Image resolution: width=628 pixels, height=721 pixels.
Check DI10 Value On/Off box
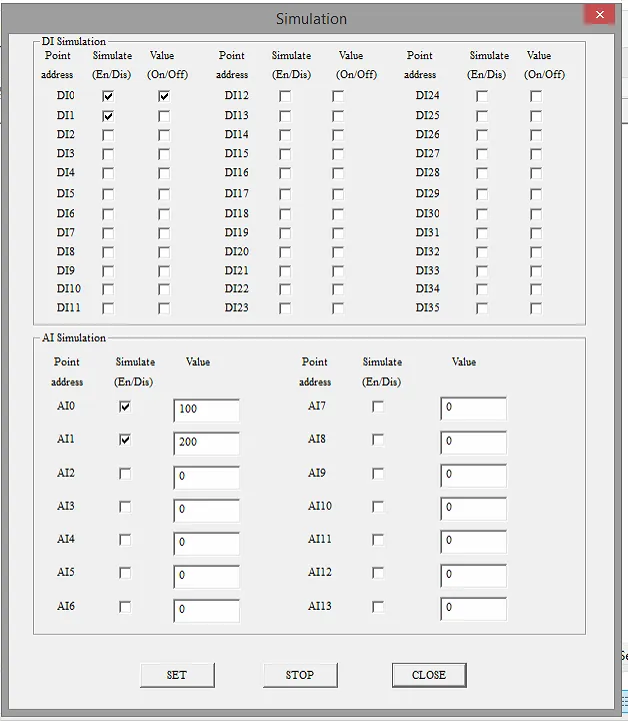(164, 289)
